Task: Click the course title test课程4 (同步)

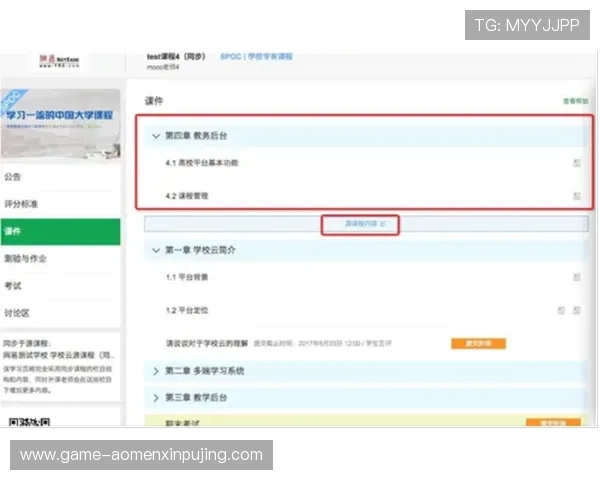Action: pyautogui.click(x=176, y=57)
